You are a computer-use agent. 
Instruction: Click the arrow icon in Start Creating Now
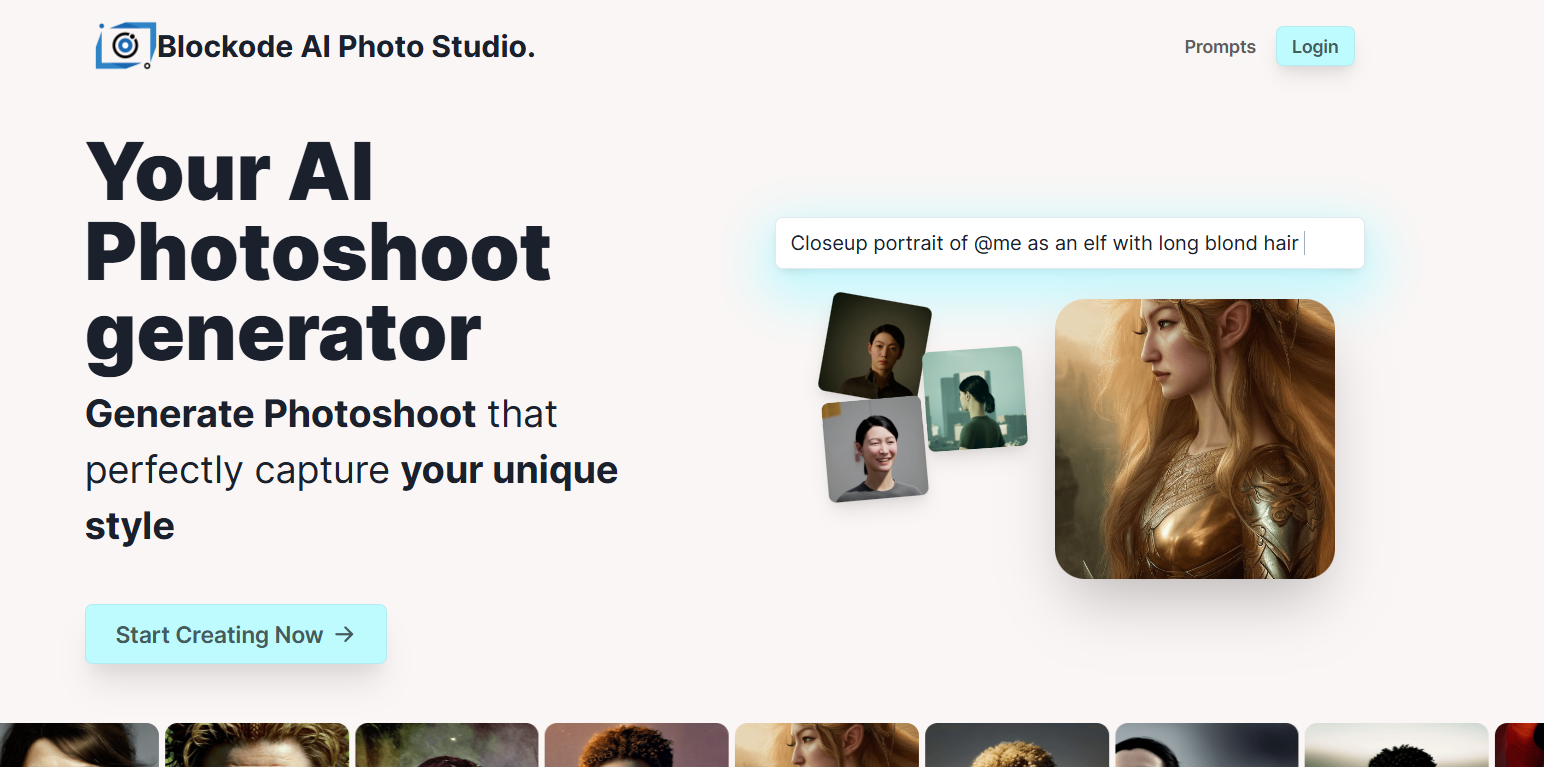(344, 634)
